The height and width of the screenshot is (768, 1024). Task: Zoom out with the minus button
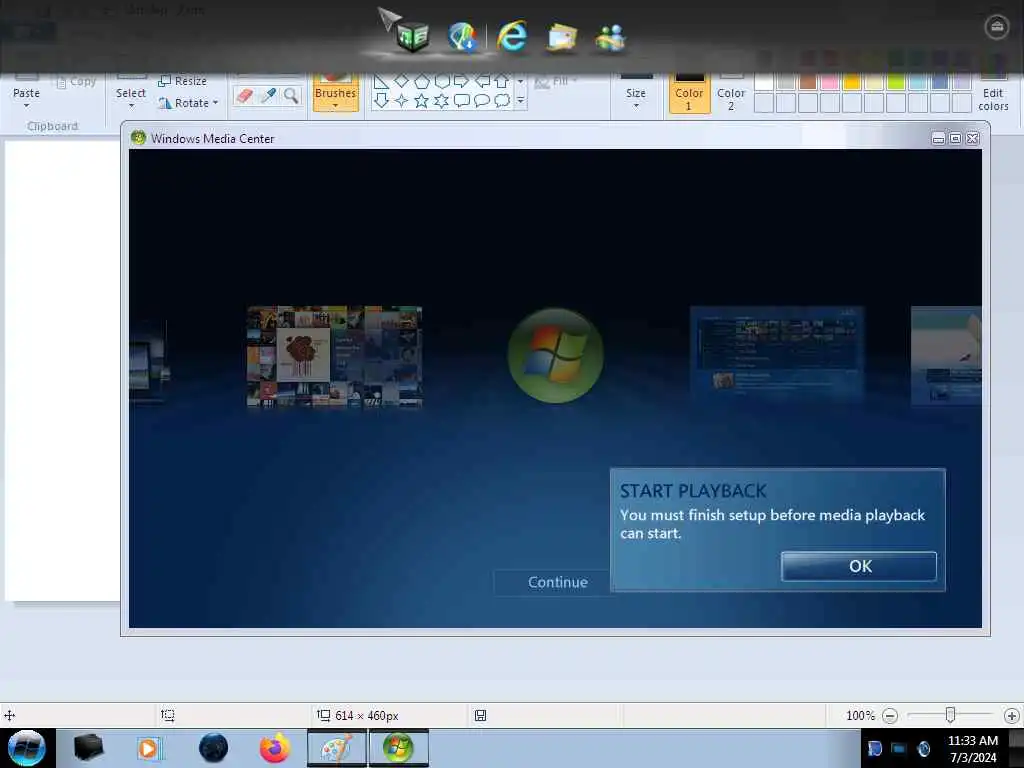coord(889,716)
